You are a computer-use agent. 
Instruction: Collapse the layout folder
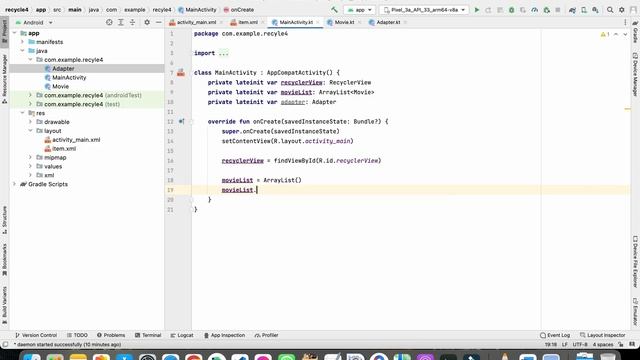point(30,131)
